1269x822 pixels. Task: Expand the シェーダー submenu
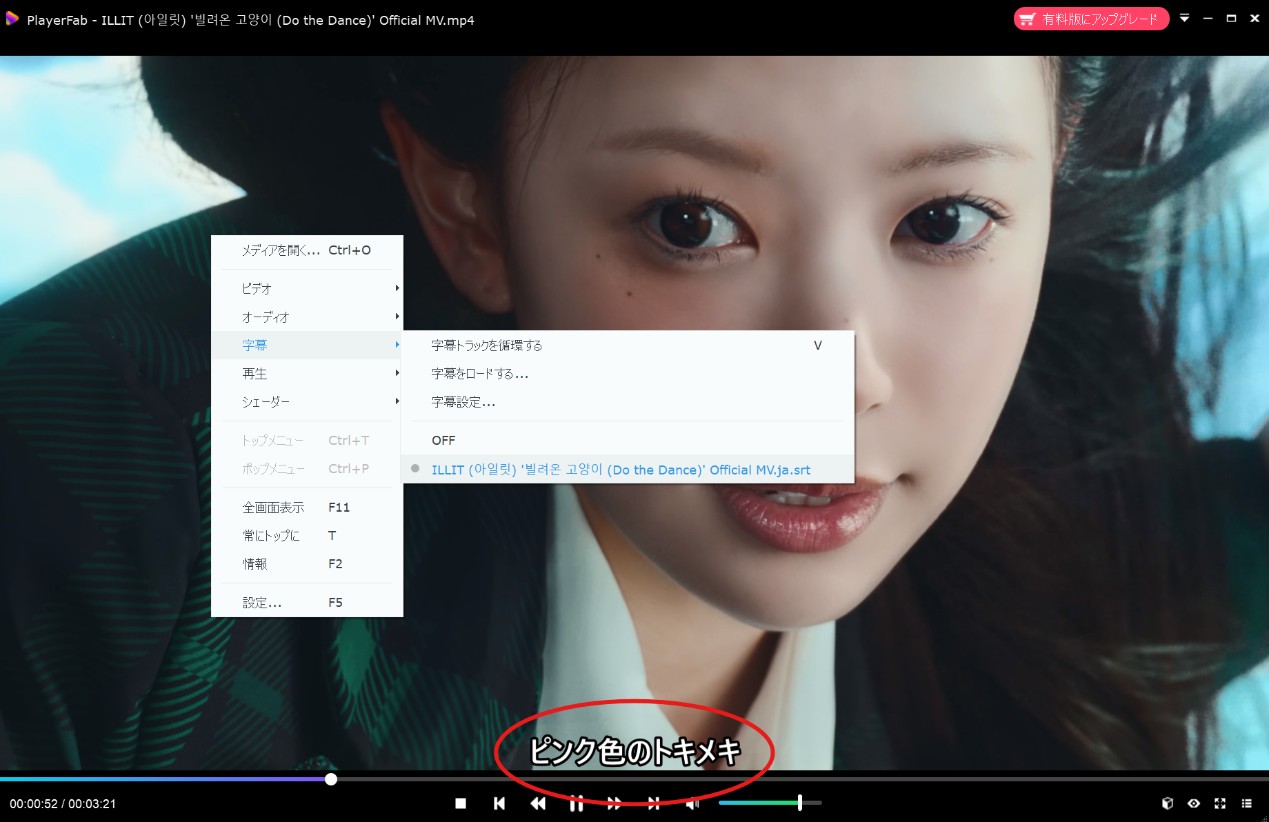[x=307, y=402]
